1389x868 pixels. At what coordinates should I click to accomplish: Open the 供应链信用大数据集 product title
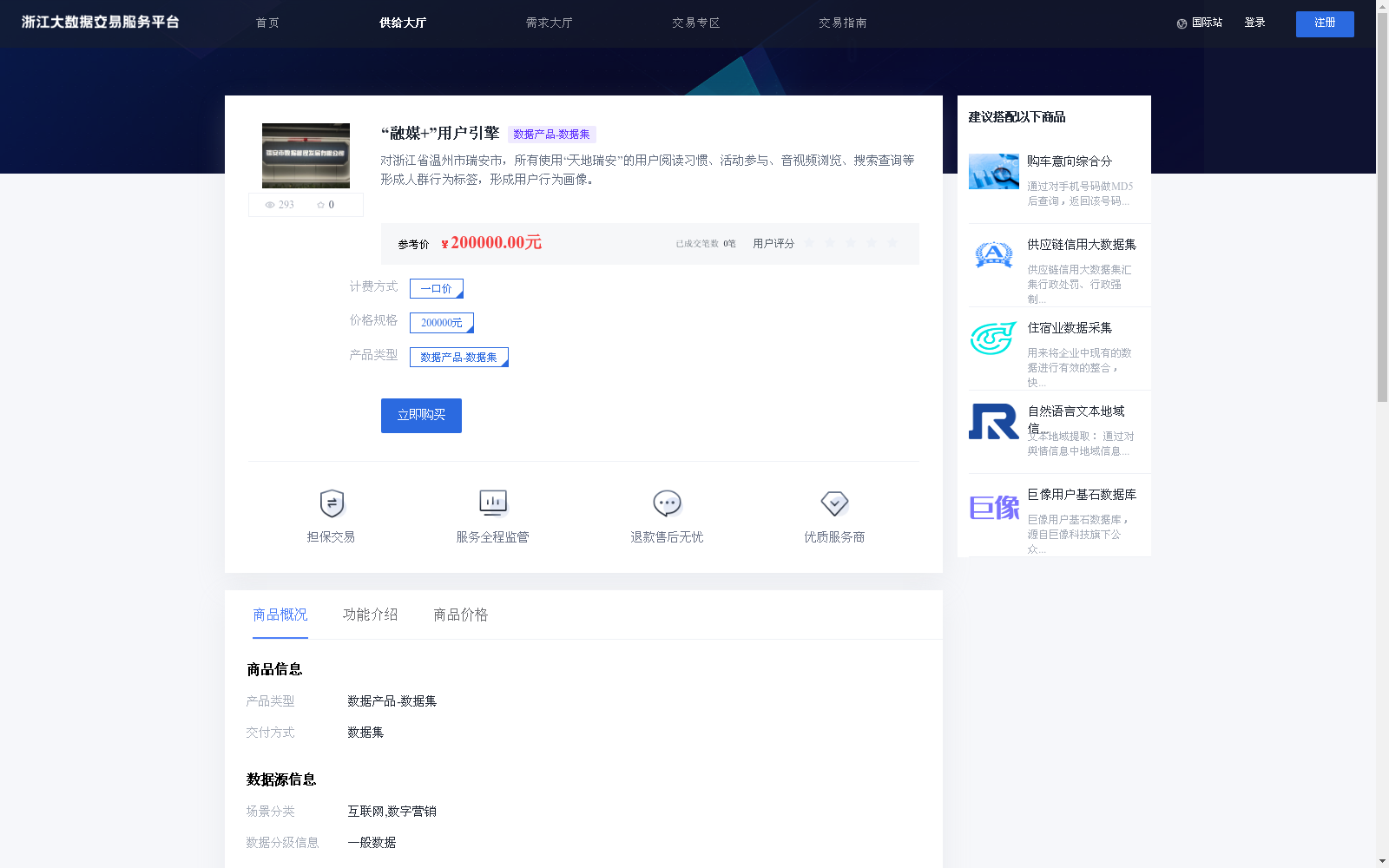click(1082, 245)
